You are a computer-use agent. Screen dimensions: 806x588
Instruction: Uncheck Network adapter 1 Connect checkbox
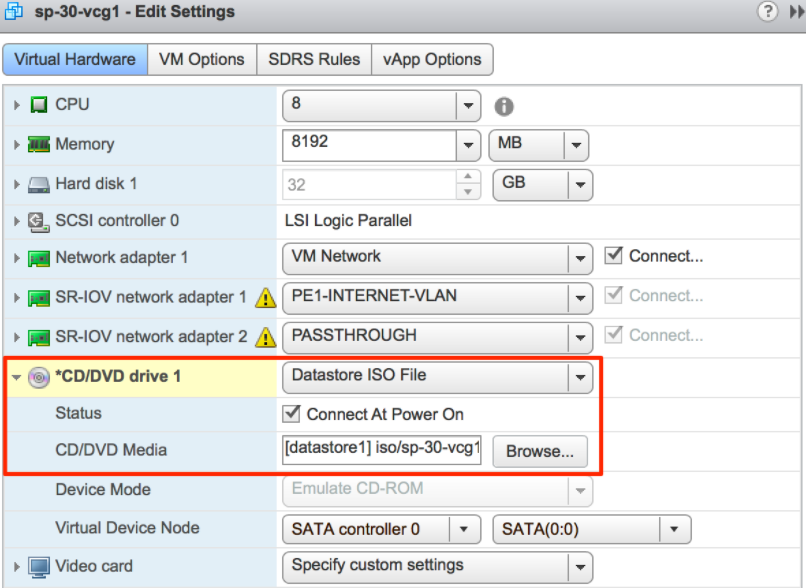coord(613,256)
